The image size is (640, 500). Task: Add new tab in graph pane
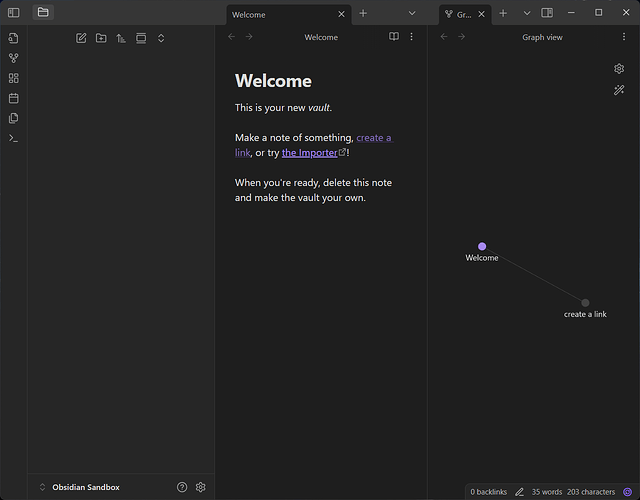point(503,13)
